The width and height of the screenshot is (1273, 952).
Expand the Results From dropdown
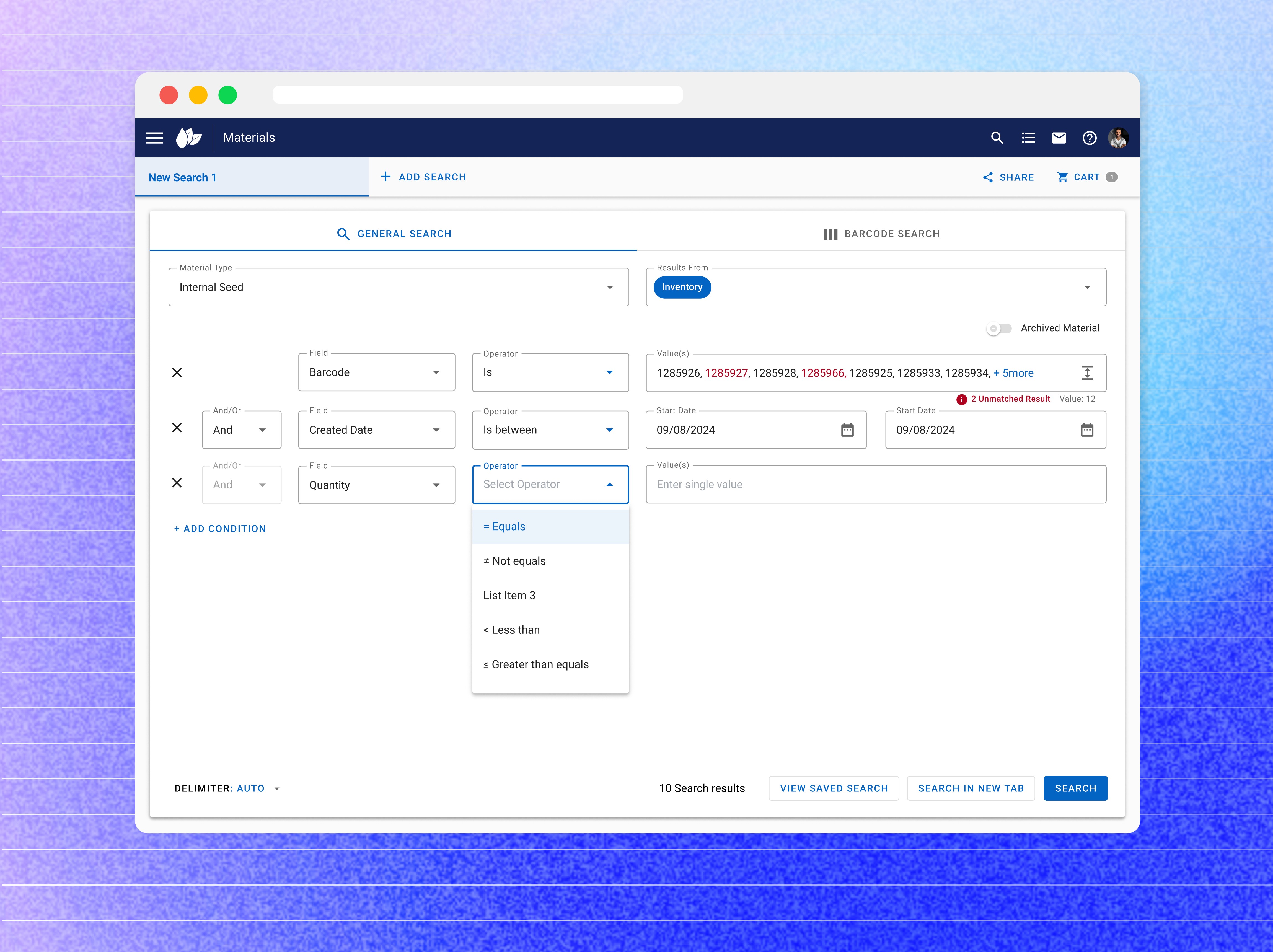1086,287
